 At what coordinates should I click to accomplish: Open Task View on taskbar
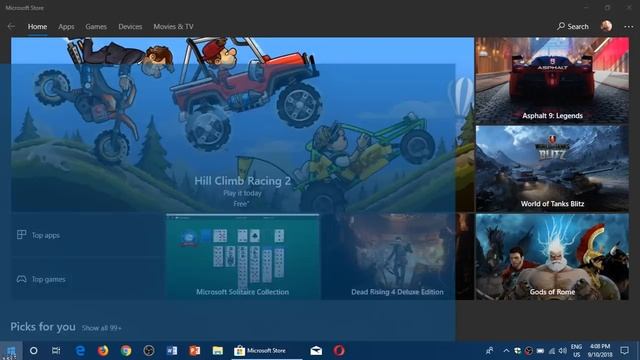pyautogui.click(x=56, y=351)
